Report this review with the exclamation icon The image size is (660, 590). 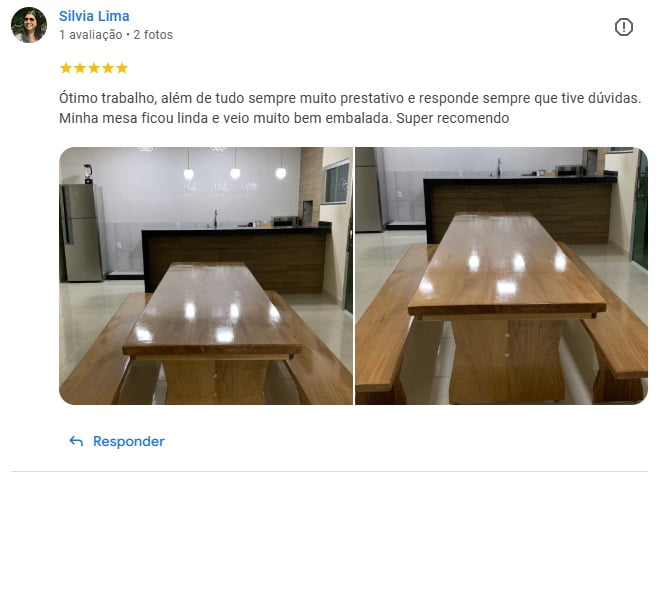tap(623, 27)
